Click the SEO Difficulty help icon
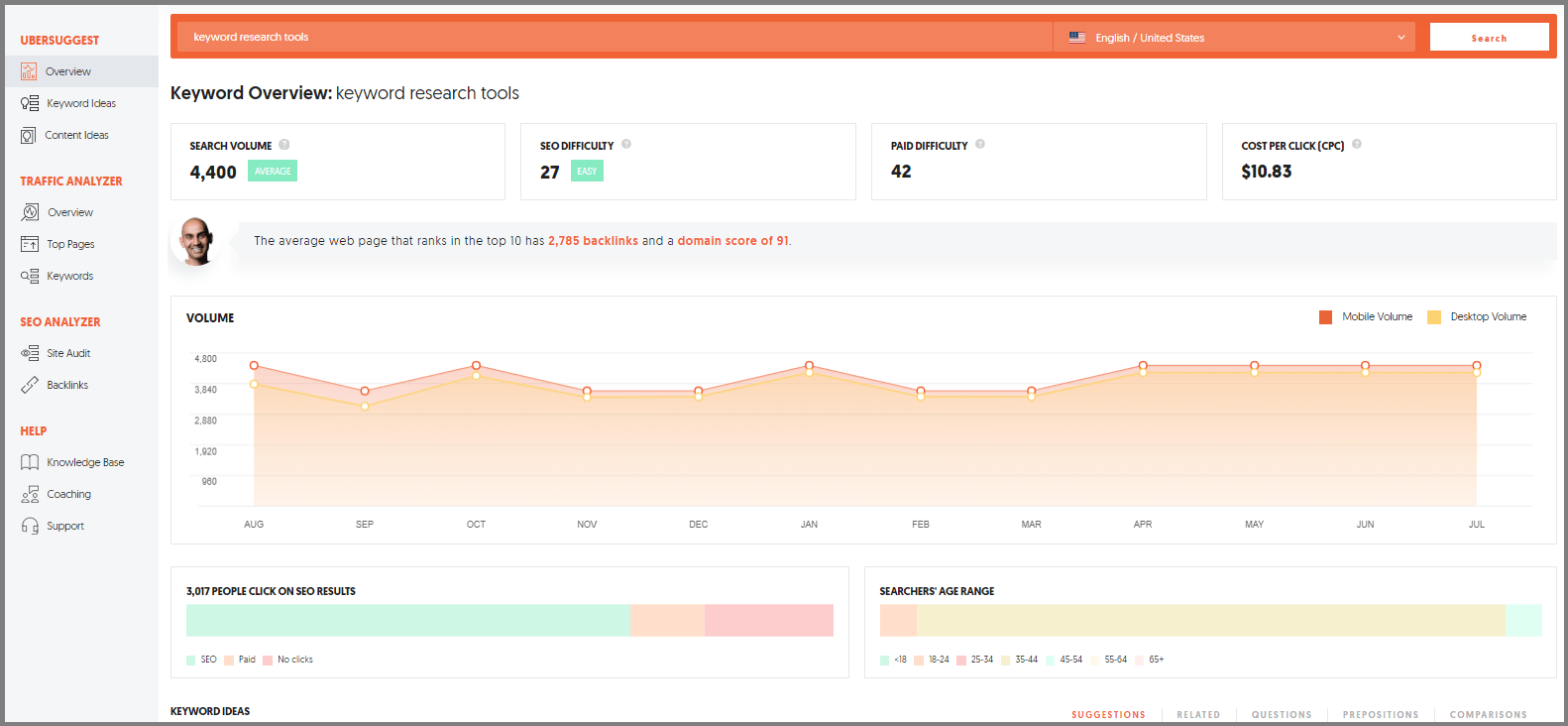The image size is (1568, 726). tap(626, 145)
